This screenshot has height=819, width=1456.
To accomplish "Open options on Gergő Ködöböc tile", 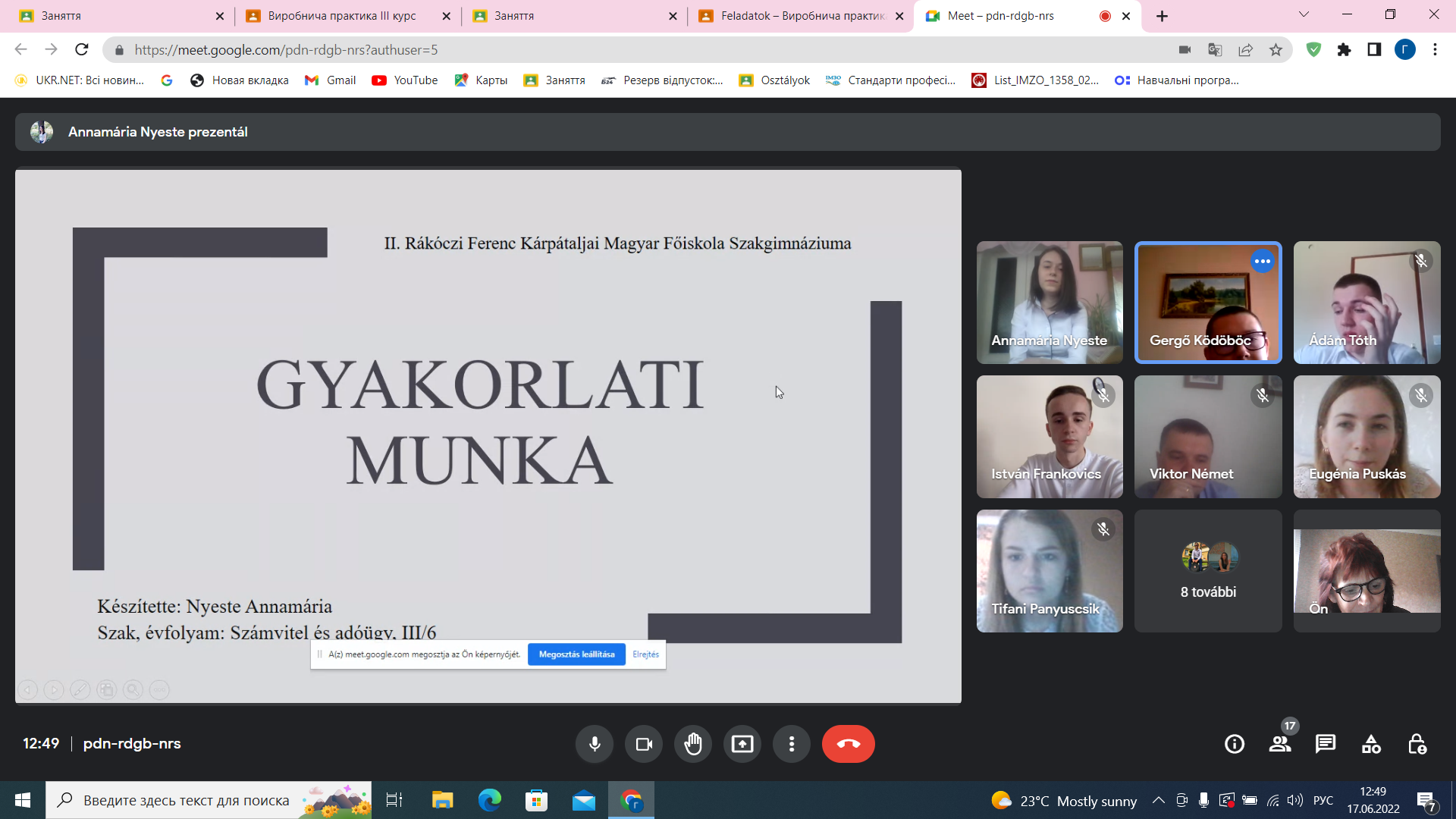I will [x=1263, y=262].
